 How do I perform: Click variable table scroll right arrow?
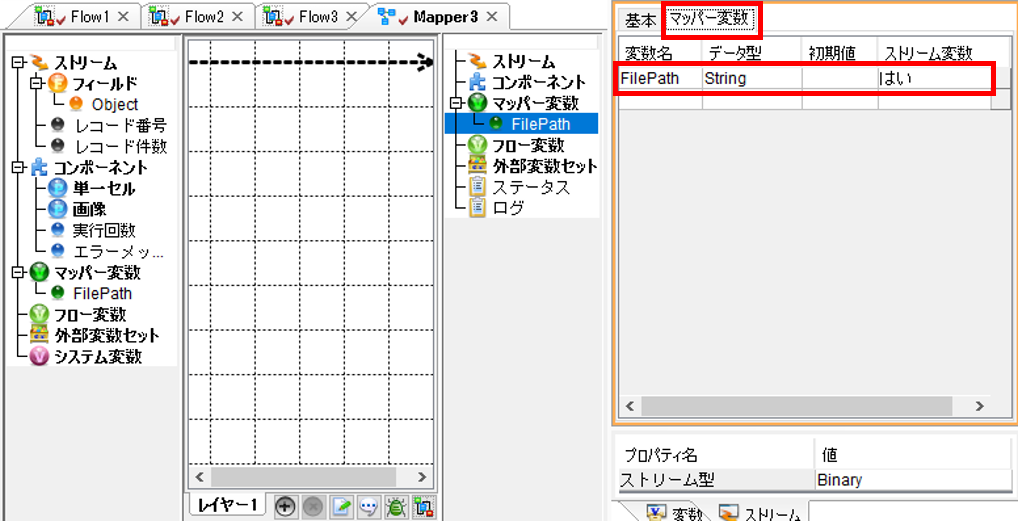[x=980, y=405]
